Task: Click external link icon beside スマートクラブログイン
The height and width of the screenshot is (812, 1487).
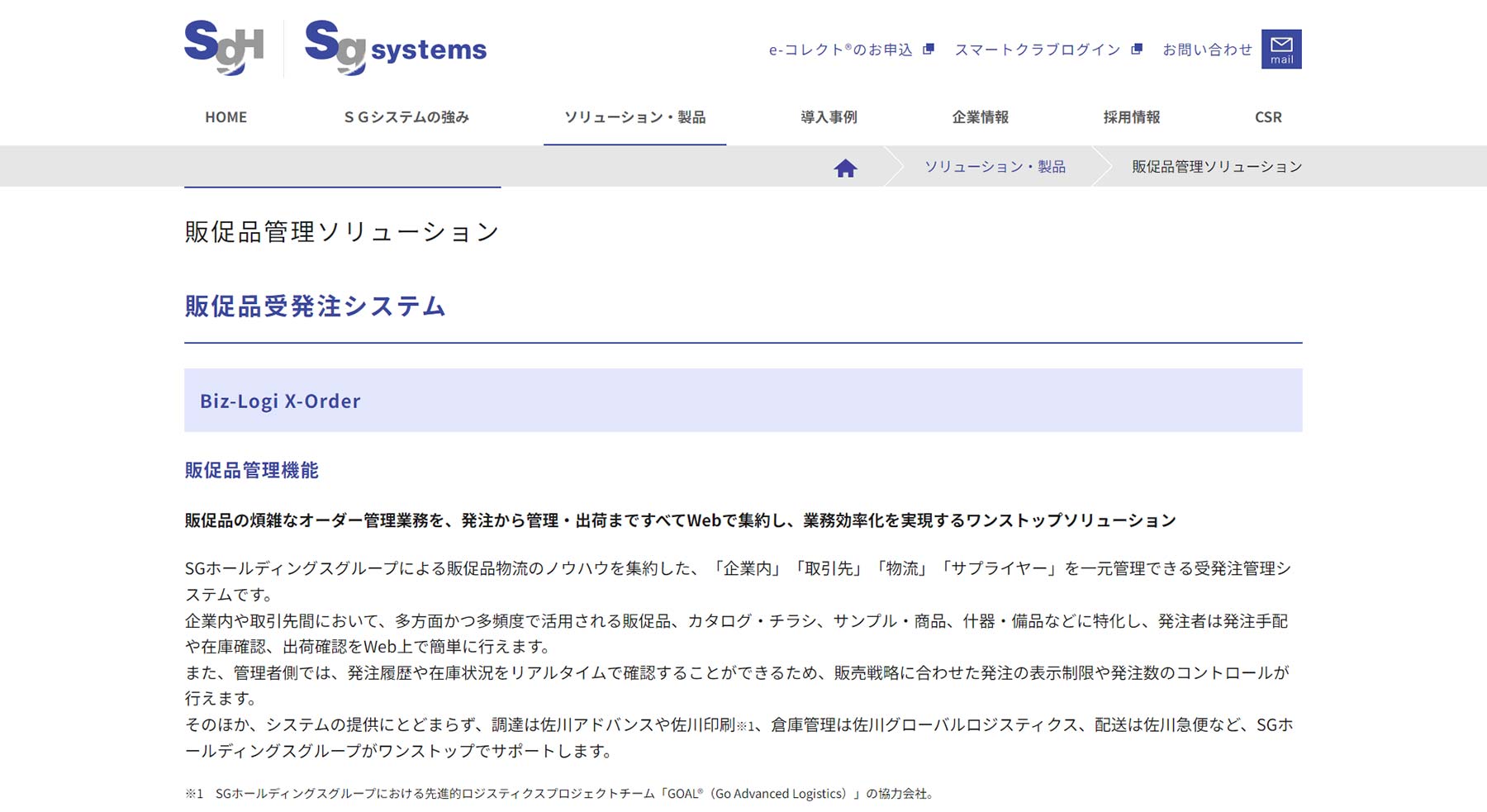Action: (x=1137, y=50)
